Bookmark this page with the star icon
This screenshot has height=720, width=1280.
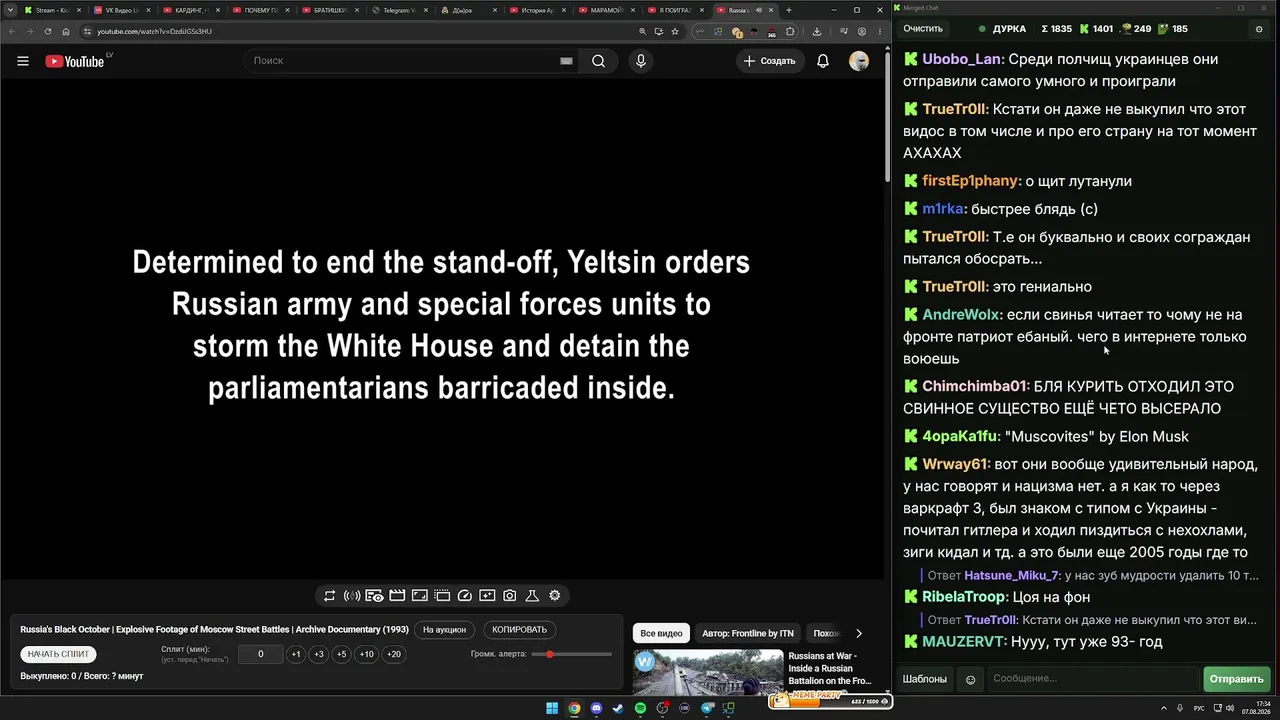(x=675, y=31)
